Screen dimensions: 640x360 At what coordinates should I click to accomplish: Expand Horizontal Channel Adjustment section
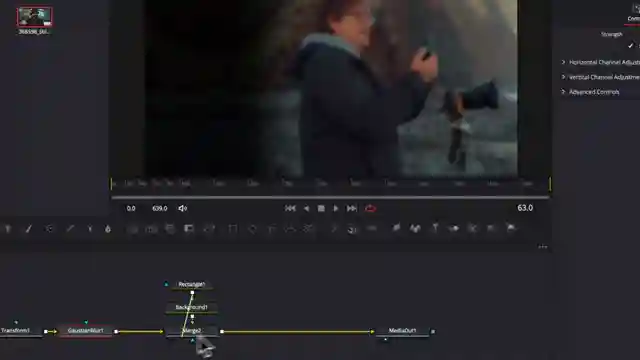pyautogui.click(x=563, y=62)
